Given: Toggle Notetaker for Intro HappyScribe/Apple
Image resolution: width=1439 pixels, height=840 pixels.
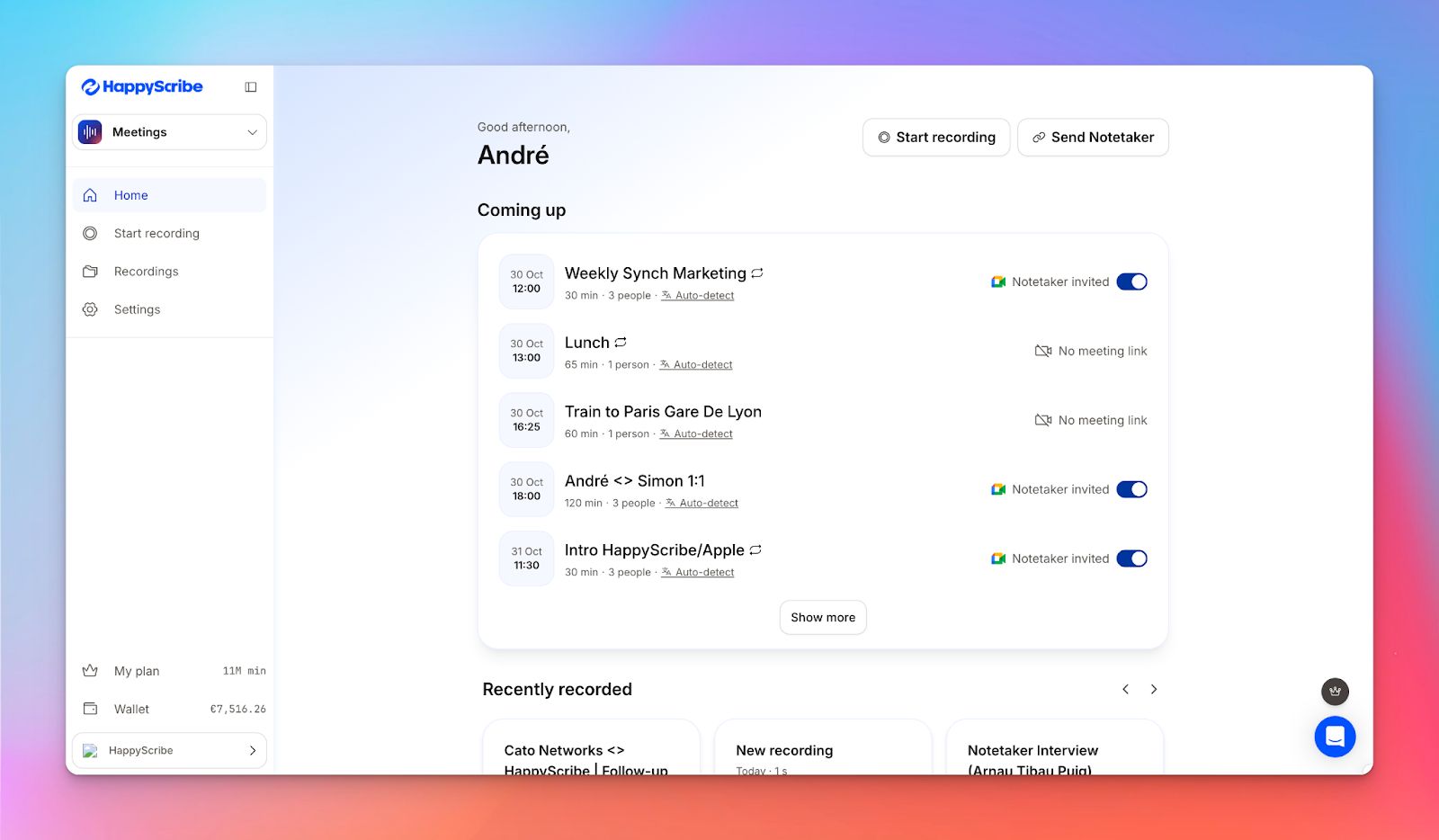Looking at the screenshot, I should 1132,558.
